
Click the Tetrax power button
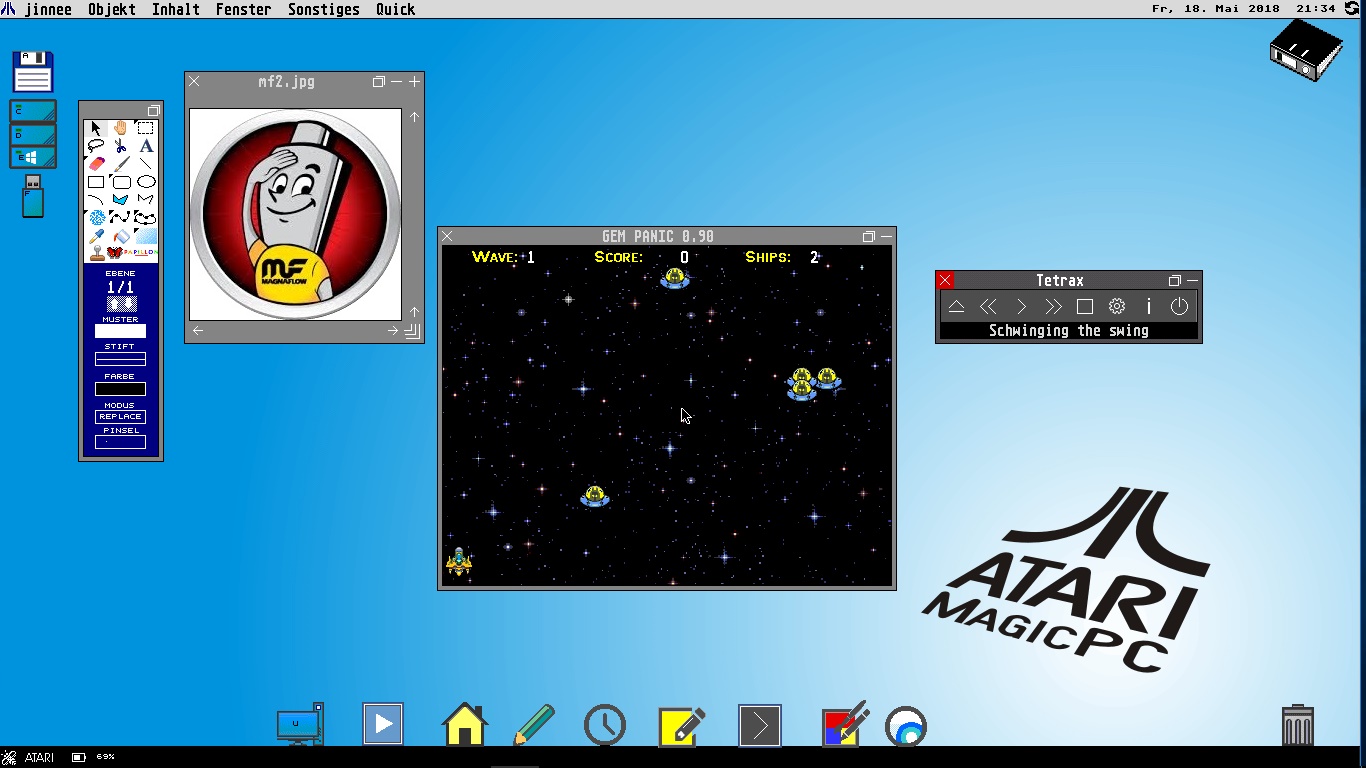[x=1180, y=307]
